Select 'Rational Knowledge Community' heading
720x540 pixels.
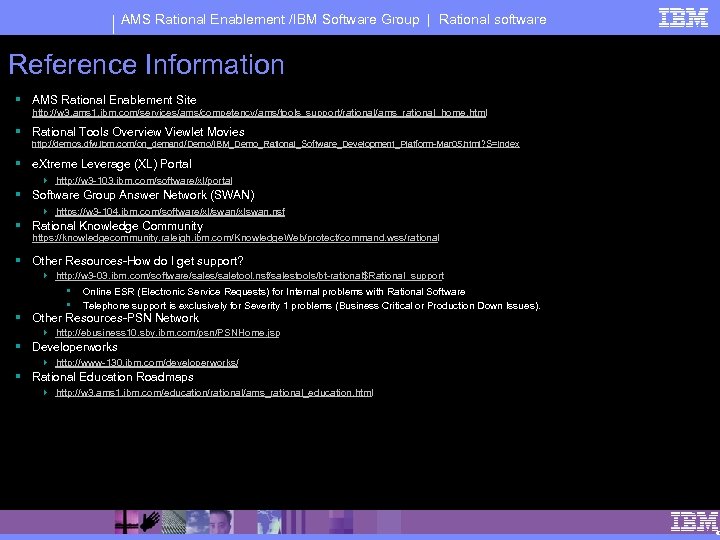(x=118, y=226)
